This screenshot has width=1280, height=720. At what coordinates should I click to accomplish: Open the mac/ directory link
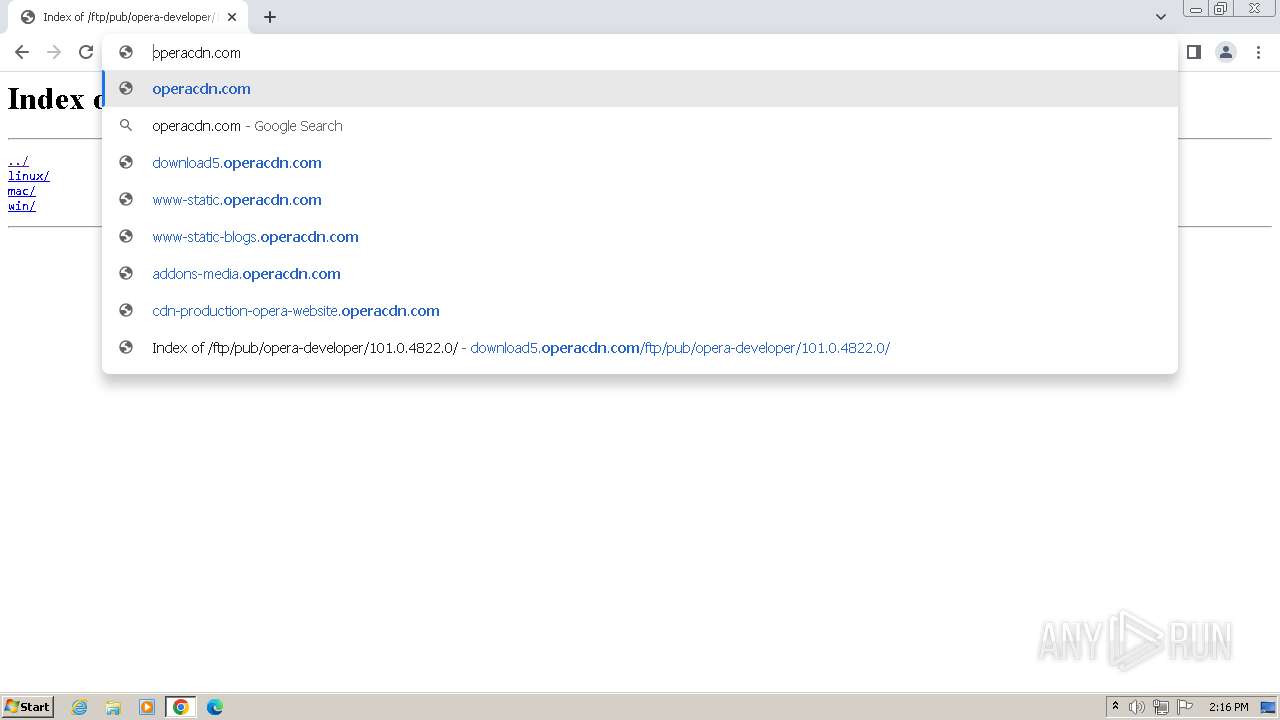[22, 191]
